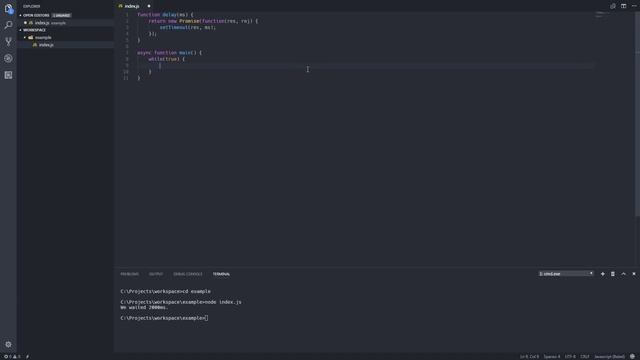The width and height of the screenshot is (640, 360).
Task: Change end-of-line sequence CRLF
Action: [x=585, y=356]
